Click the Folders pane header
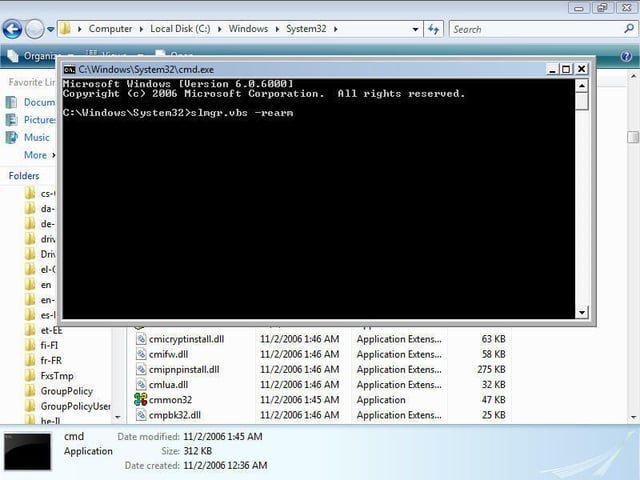Screen dimensions: 640x480 click(x=24, y=176)
